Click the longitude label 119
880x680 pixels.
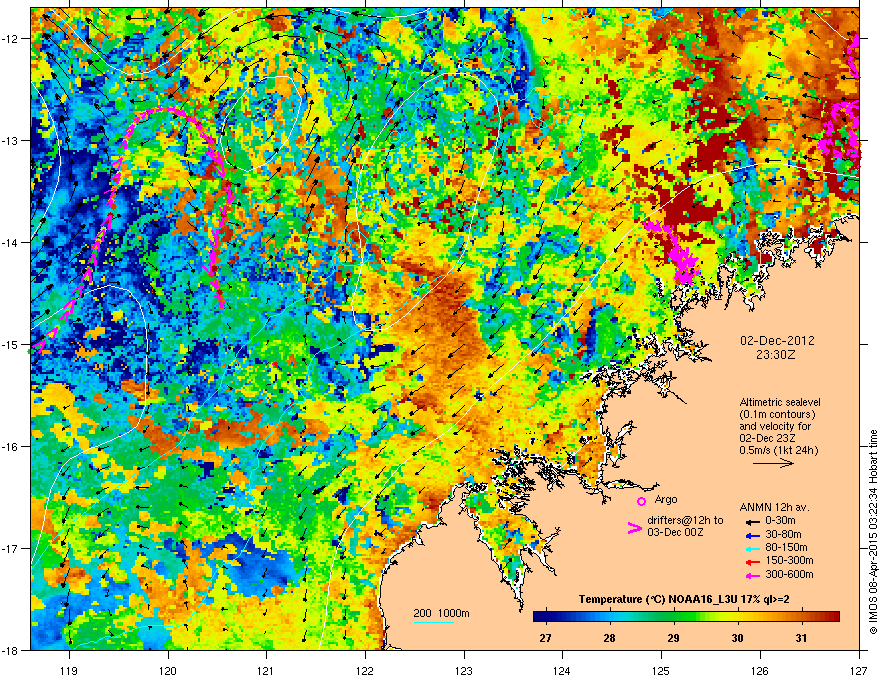69,671
